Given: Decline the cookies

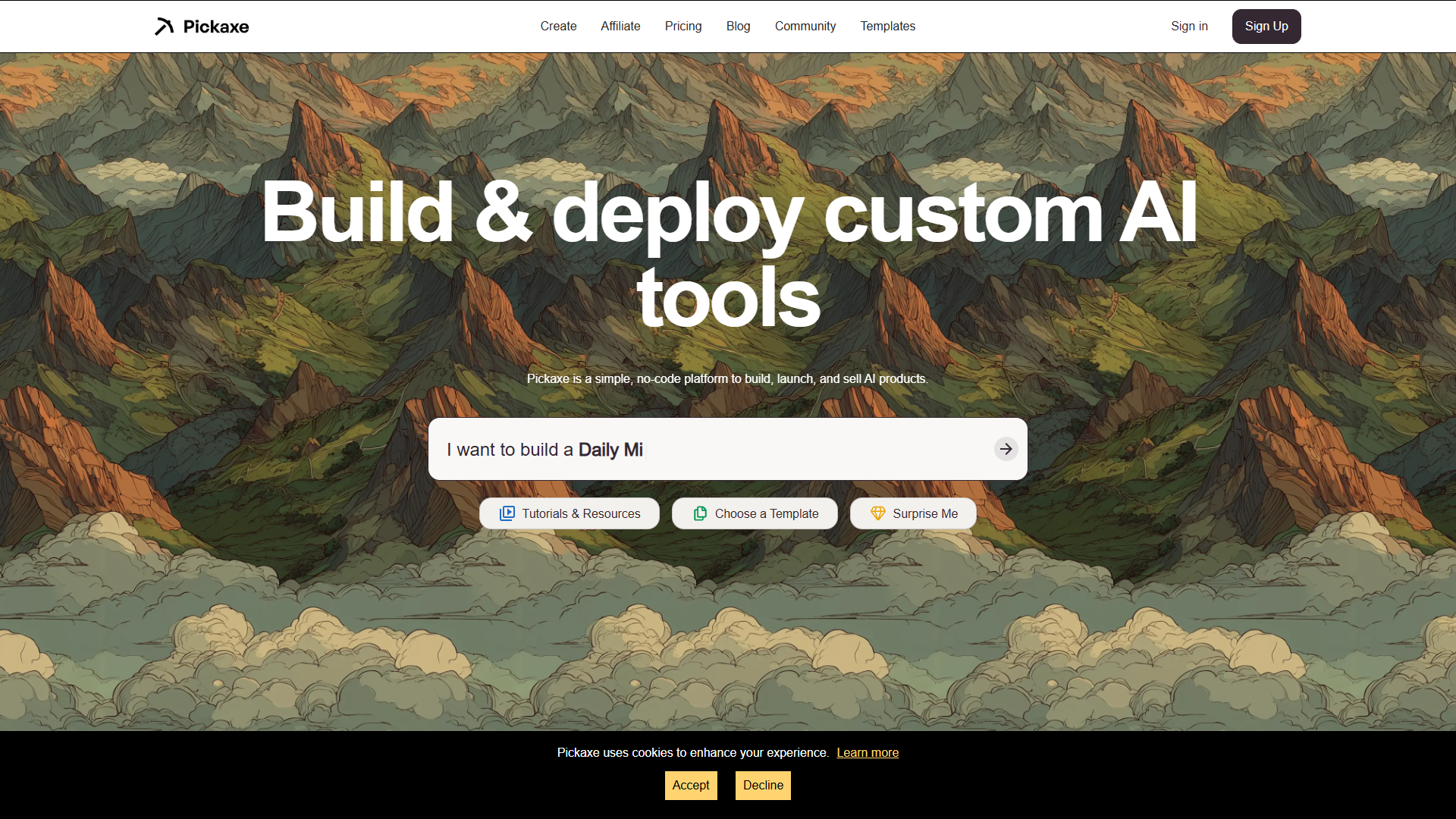Looking at the screenshot, I should (763, 786).
